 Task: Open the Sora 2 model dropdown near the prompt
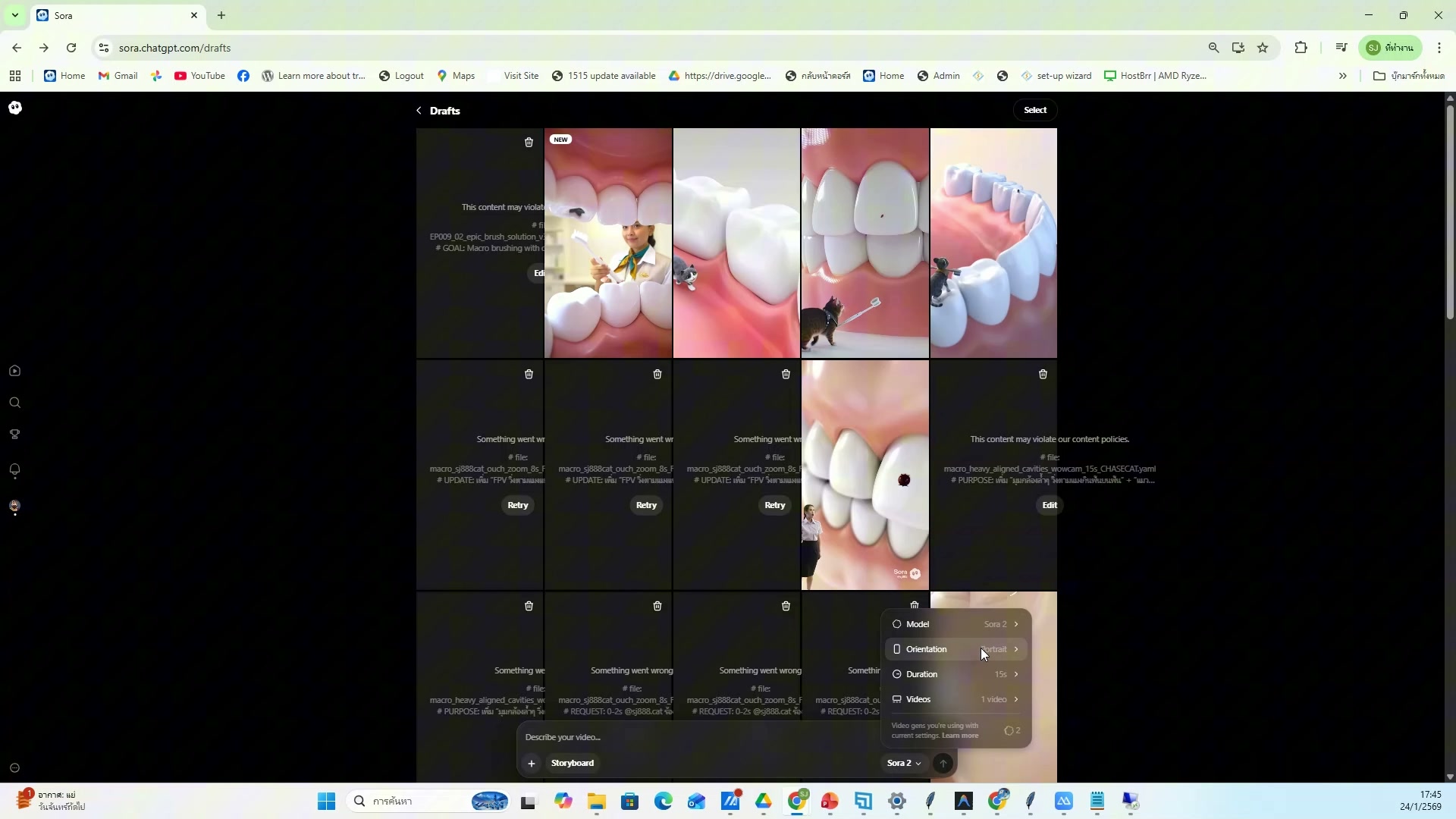pyautogui.click(x=903, y=763)
